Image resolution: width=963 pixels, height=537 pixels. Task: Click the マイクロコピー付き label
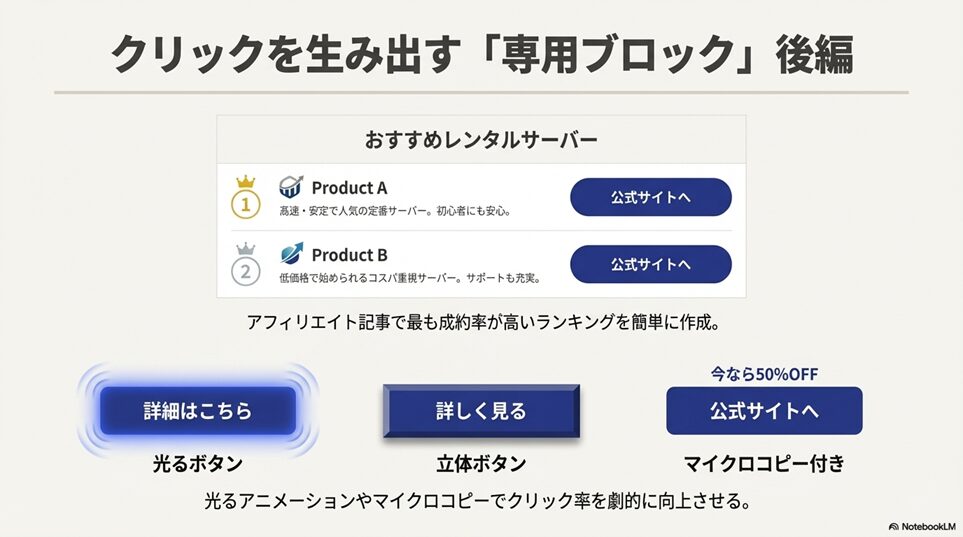coord(764,464)
